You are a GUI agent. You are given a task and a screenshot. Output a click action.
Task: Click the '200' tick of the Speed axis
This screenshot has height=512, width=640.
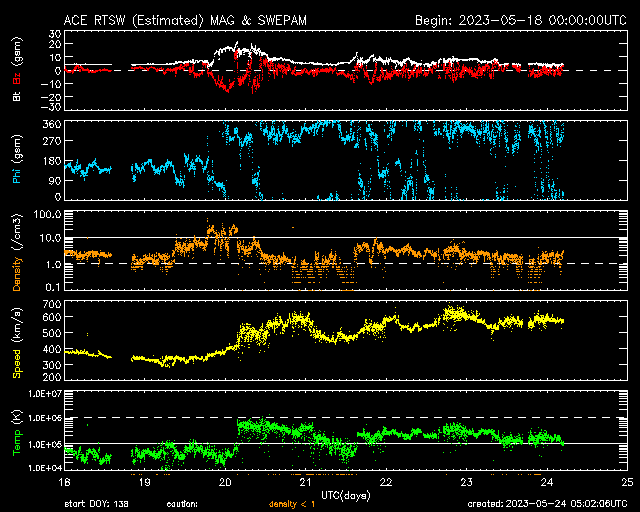click(52, 377)
